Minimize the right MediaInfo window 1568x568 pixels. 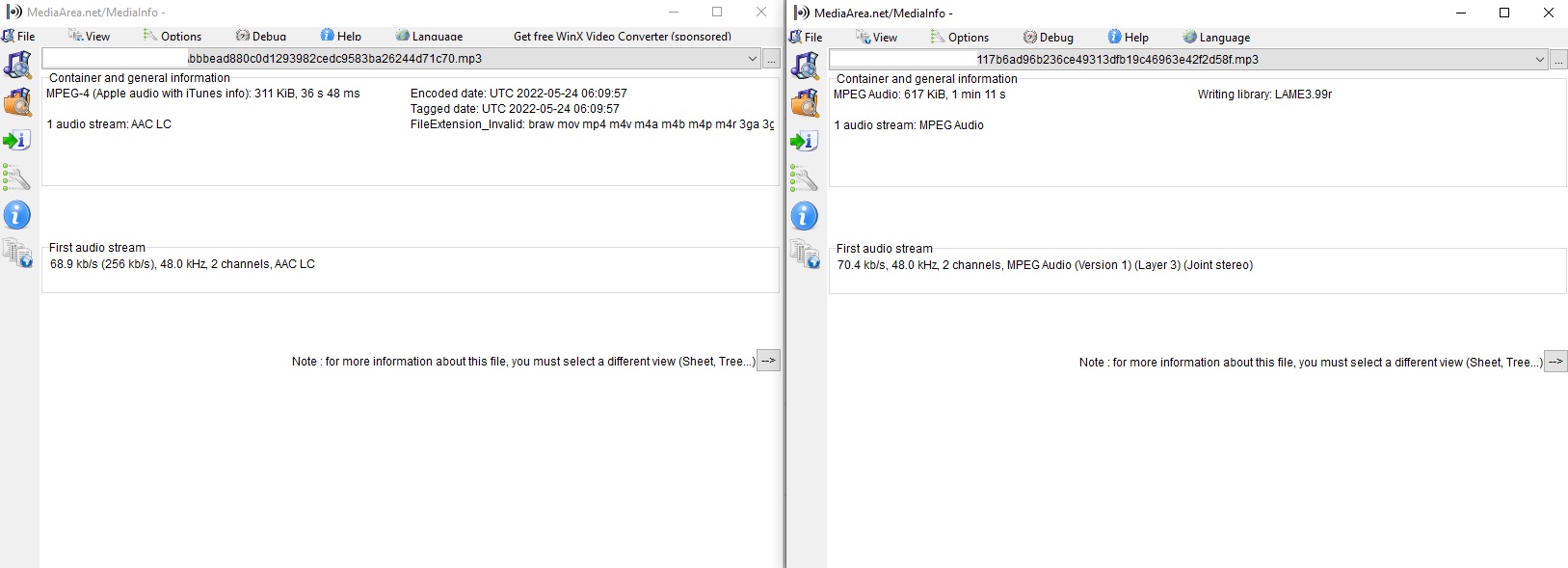click(x=1461, y=13)
